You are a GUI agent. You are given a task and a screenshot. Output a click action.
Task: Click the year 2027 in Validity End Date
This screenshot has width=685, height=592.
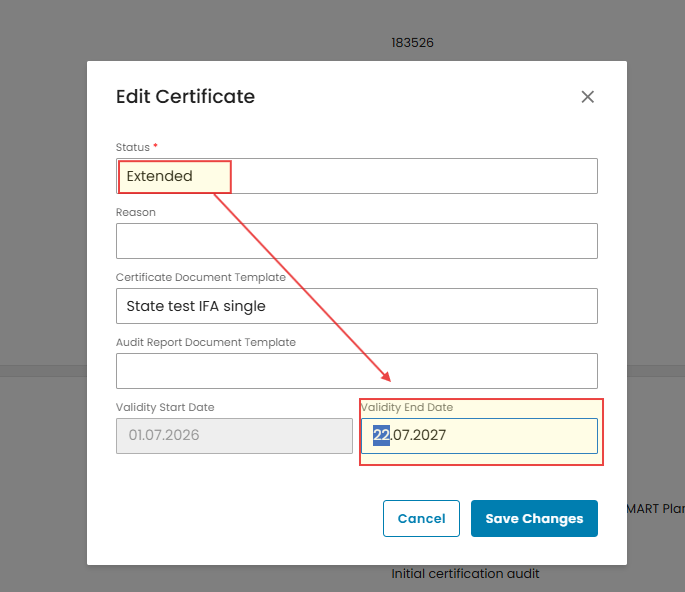(429, 435)
